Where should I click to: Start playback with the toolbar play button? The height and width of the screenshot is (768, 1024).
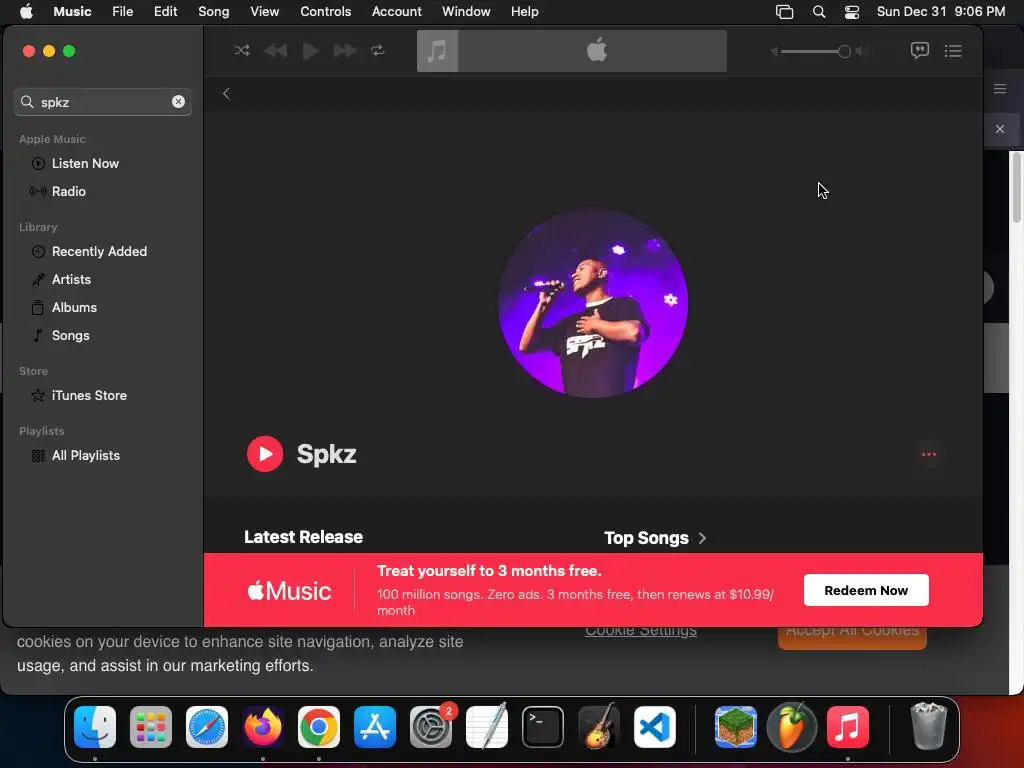click(x=310, y=50)
